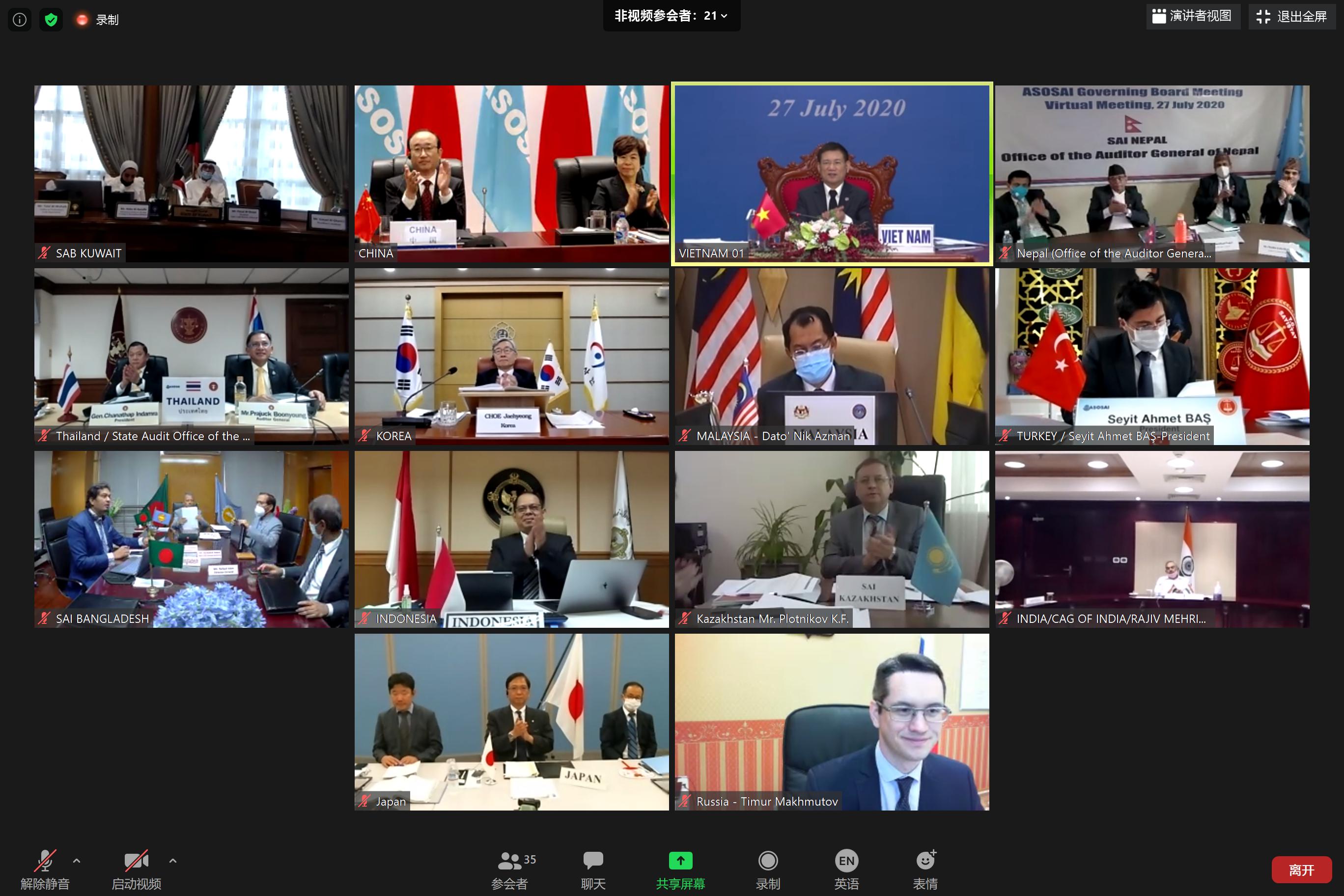This screenshot has height=896, width=1344.
Task: Click muted mic icon on SAB KUWAIT label
Action: [44, 252]
